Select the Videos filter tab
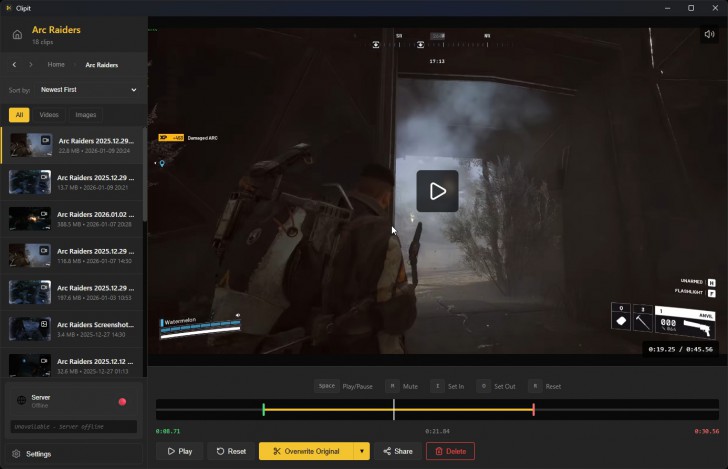 tap(49, 115)
